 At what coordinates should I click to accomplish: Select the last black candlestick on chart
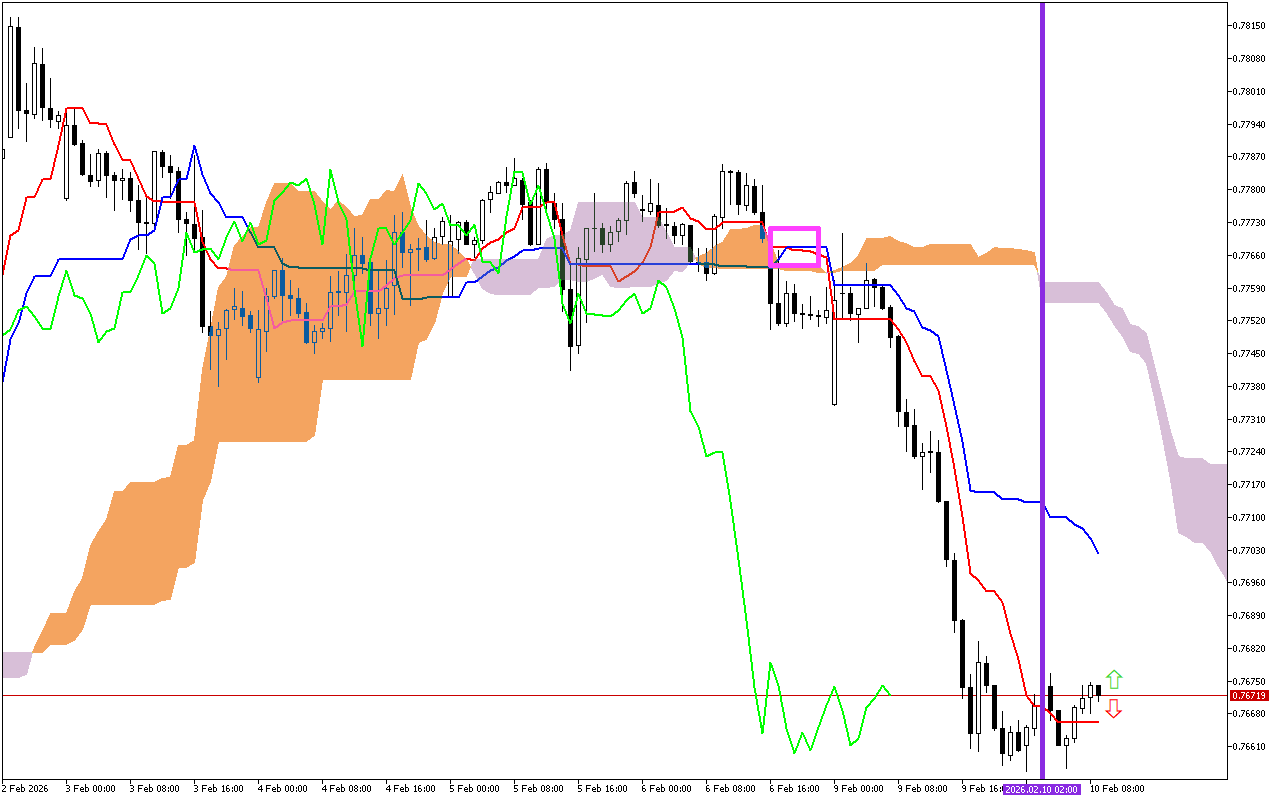(1098, 689)
